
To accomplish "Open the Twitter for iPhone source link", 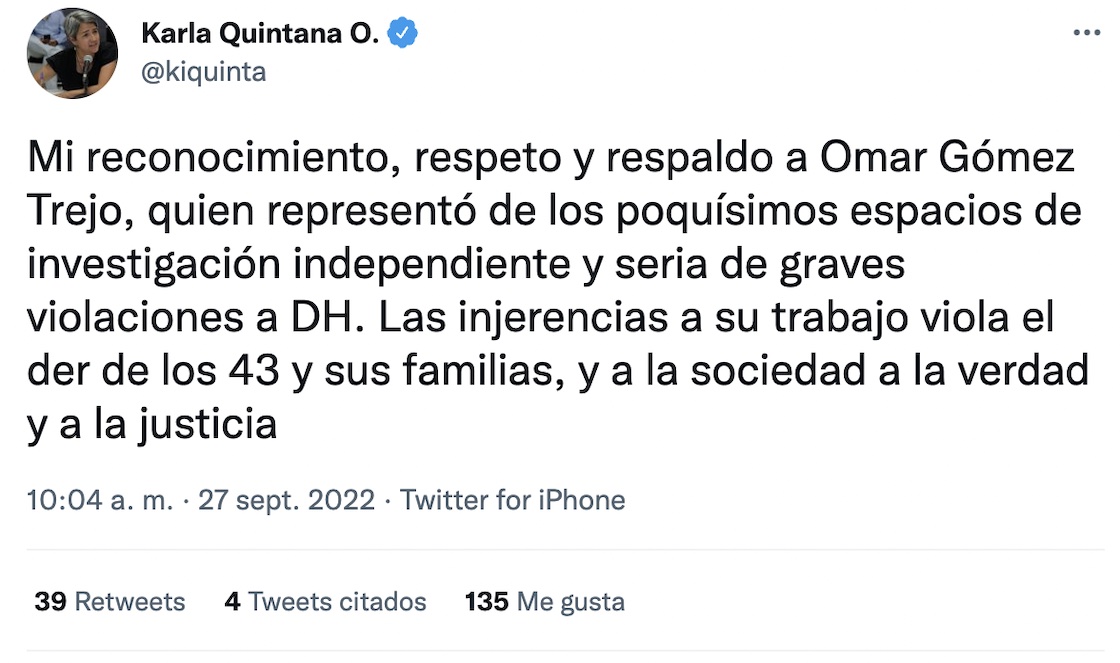I will 513,499.
